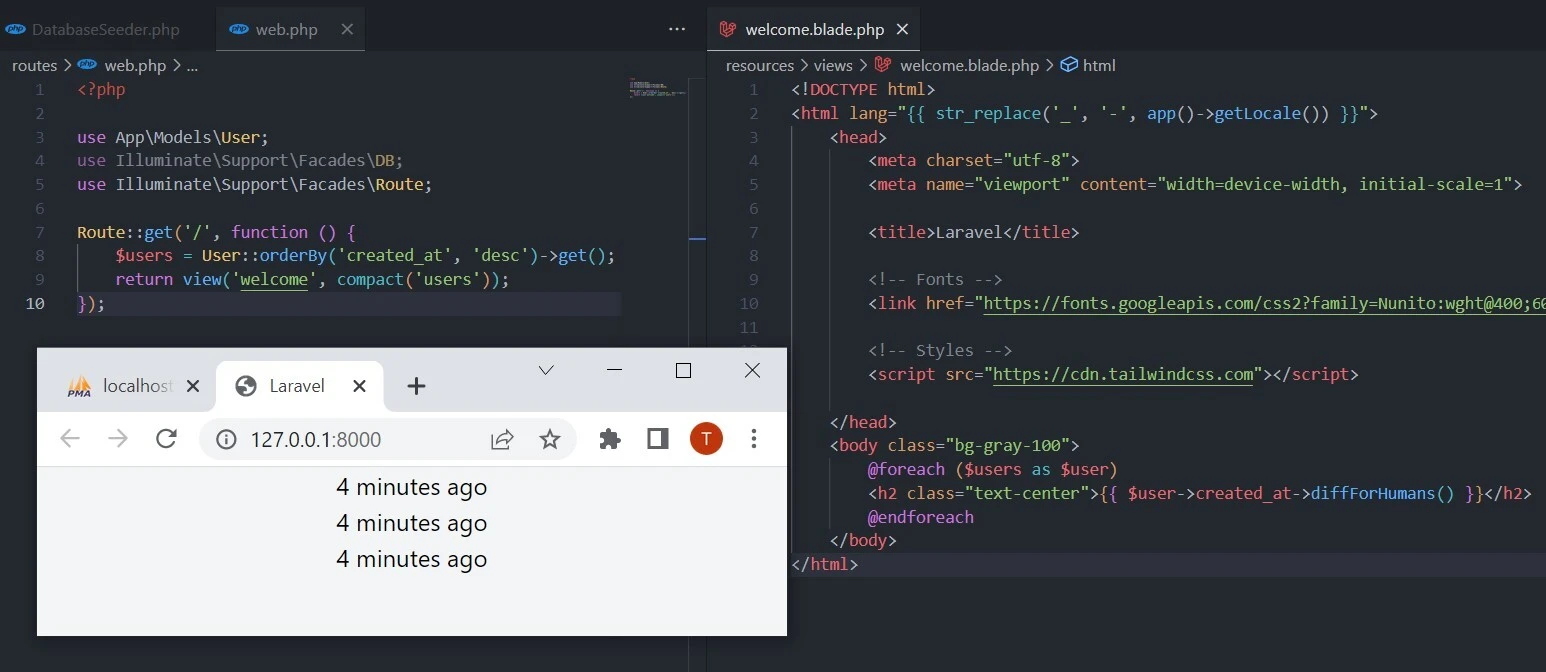
Task: Reload the page in the Chrome window
Action: pyautogui.click(x=166, y=439)
